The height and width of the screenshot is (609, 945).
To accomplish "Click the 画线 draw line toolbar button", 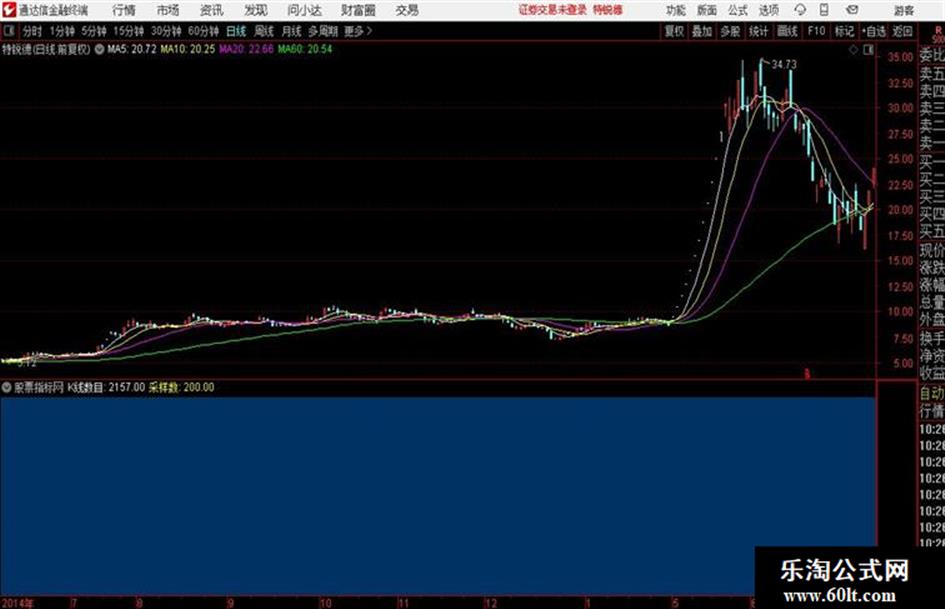I will coord(787,31).
